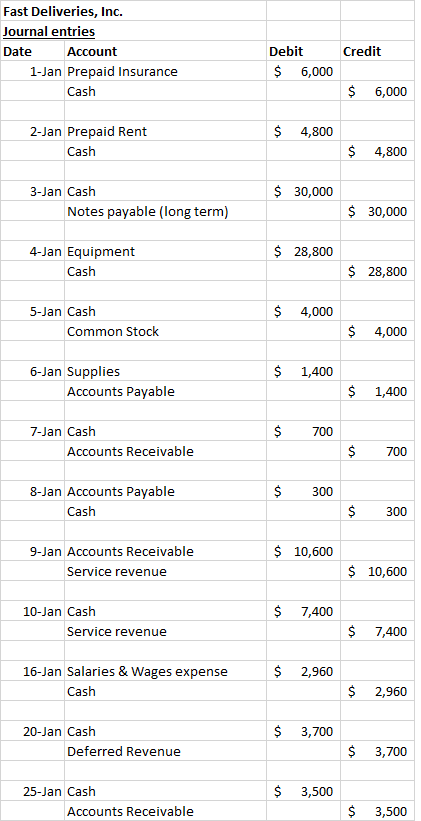This screenshot has height=821, width=421.
Task: Select the $1,400 debit for Supplies
Action: (x=304, y=371)
